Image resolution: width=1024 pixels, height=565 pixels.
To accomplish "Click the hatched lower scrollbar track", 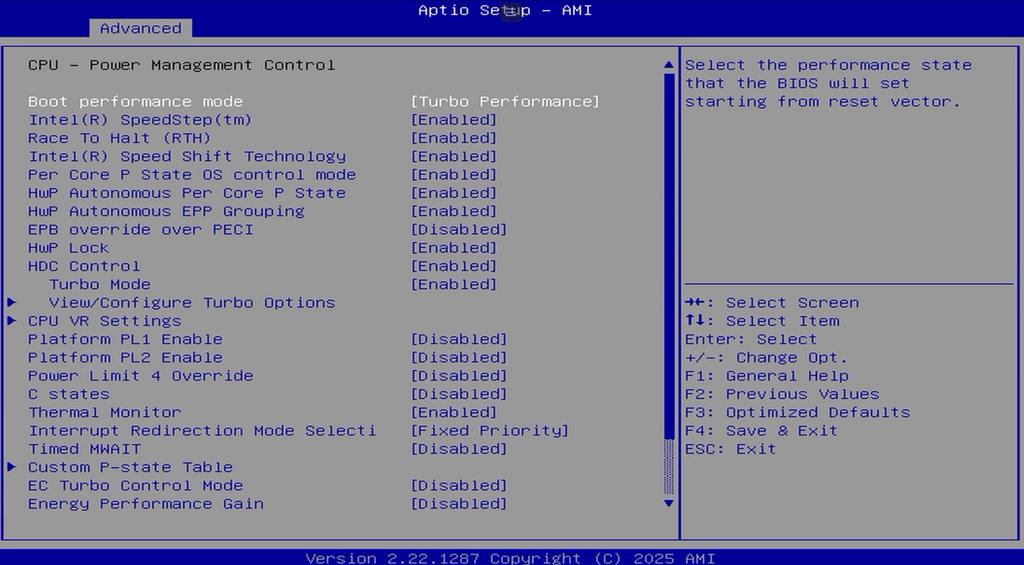I will 668,467.
